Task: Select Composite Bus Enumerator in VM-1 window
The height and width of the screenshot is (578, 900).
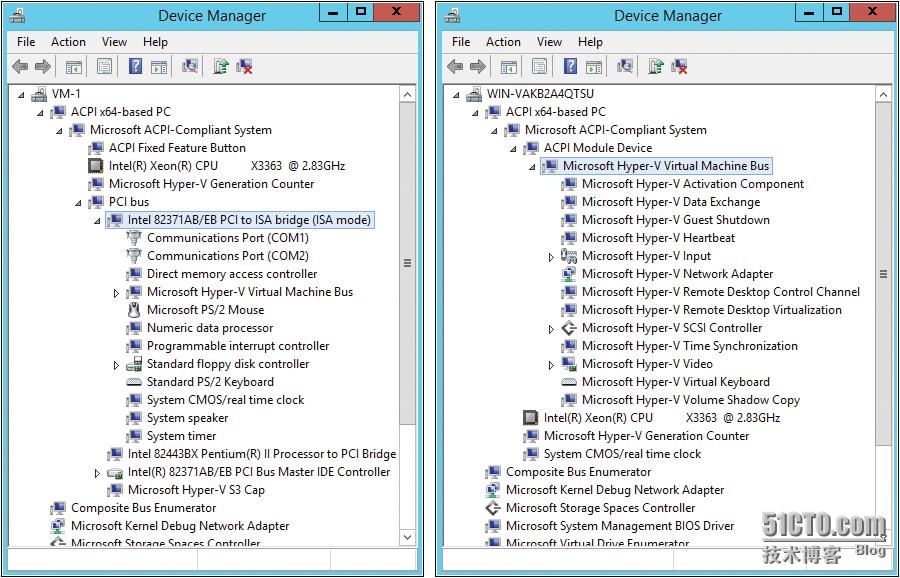Action: tap(143, 509)
